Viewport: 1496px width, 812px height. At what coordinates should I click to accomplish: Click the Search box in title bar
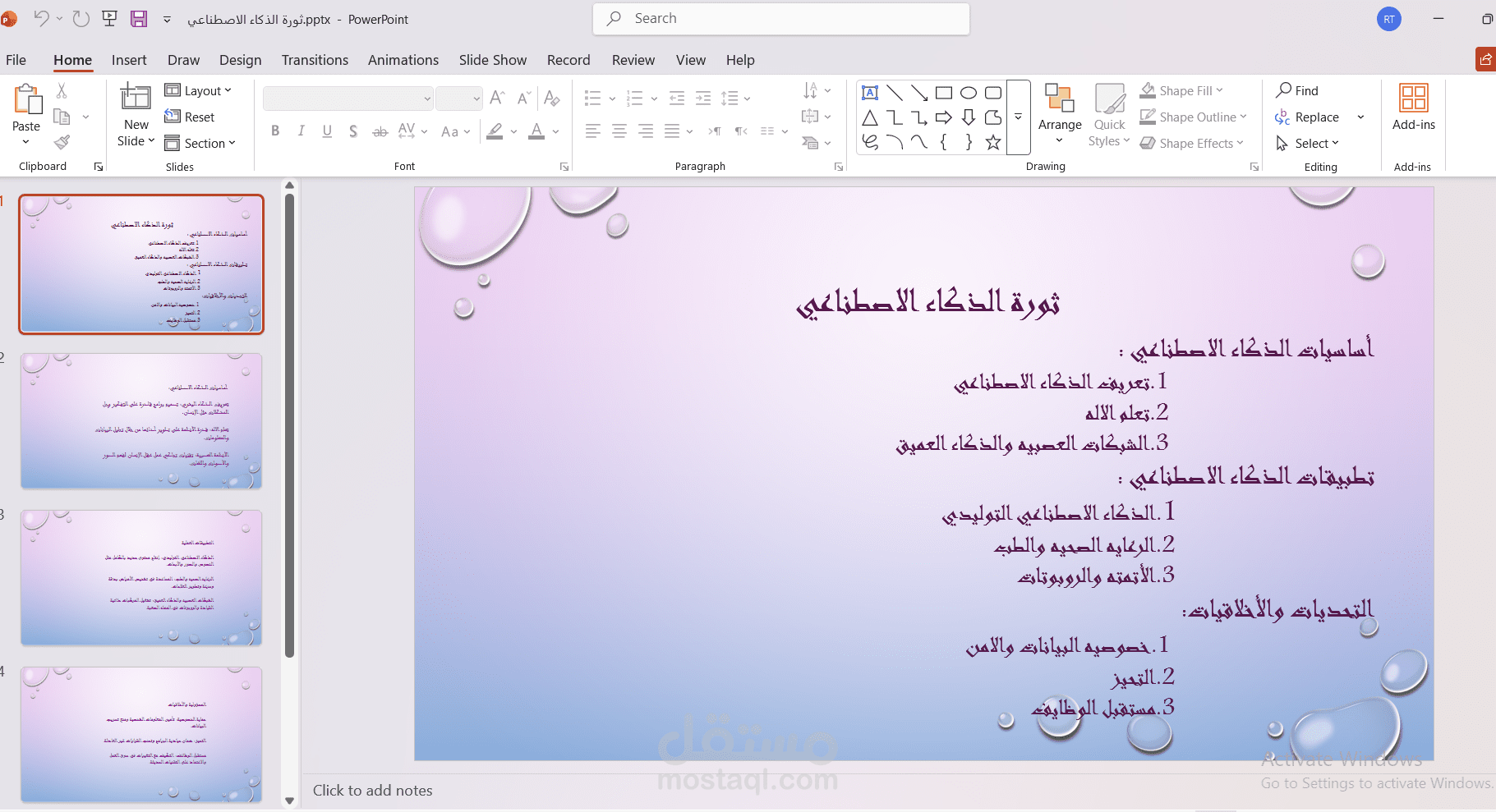[781, 19]
